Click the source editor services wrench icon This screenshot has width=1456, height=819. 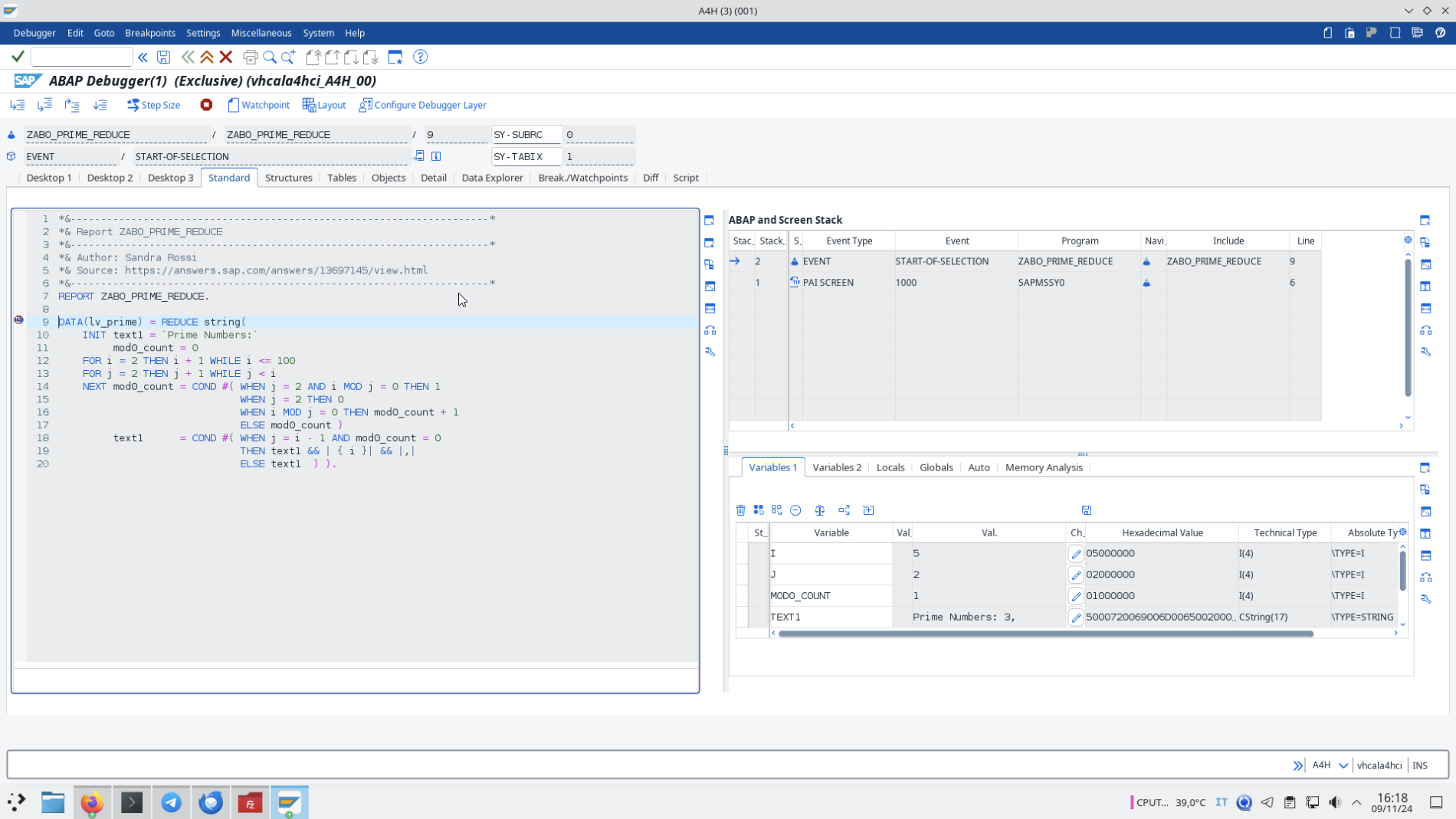coord(710,352)
